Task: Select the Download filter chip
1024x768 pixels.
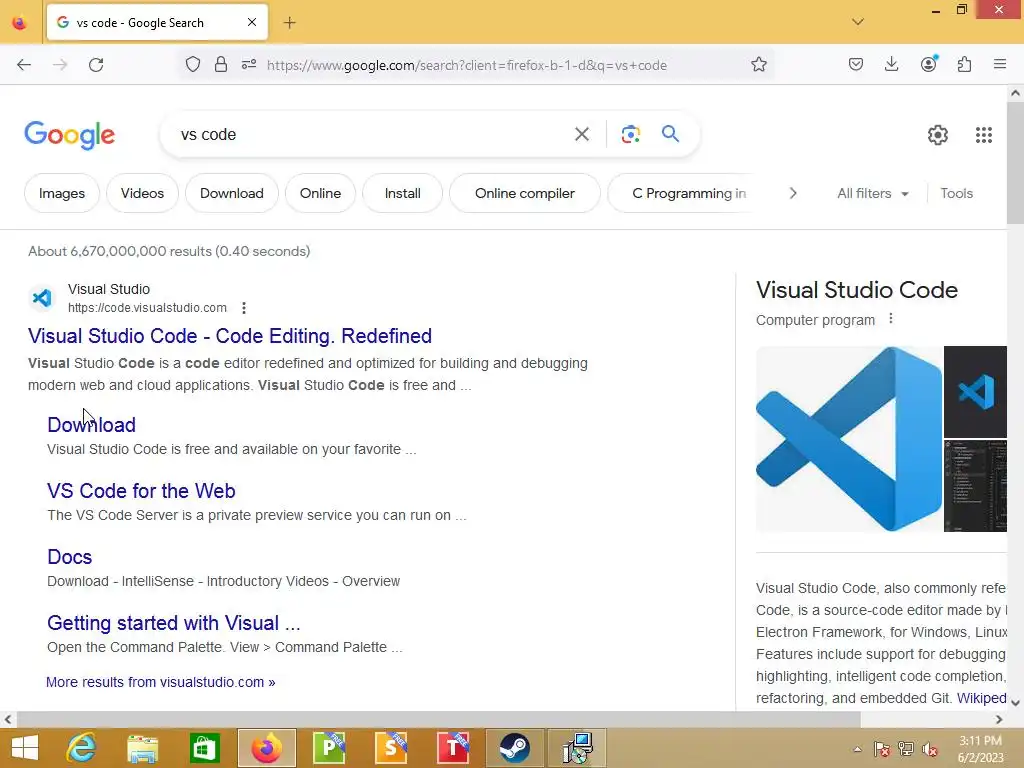Action: (x=232, y=193)
